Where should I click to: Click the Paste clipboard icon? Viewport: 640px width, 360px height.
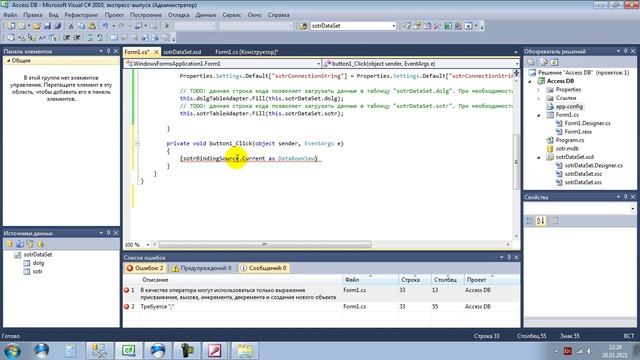92,26
